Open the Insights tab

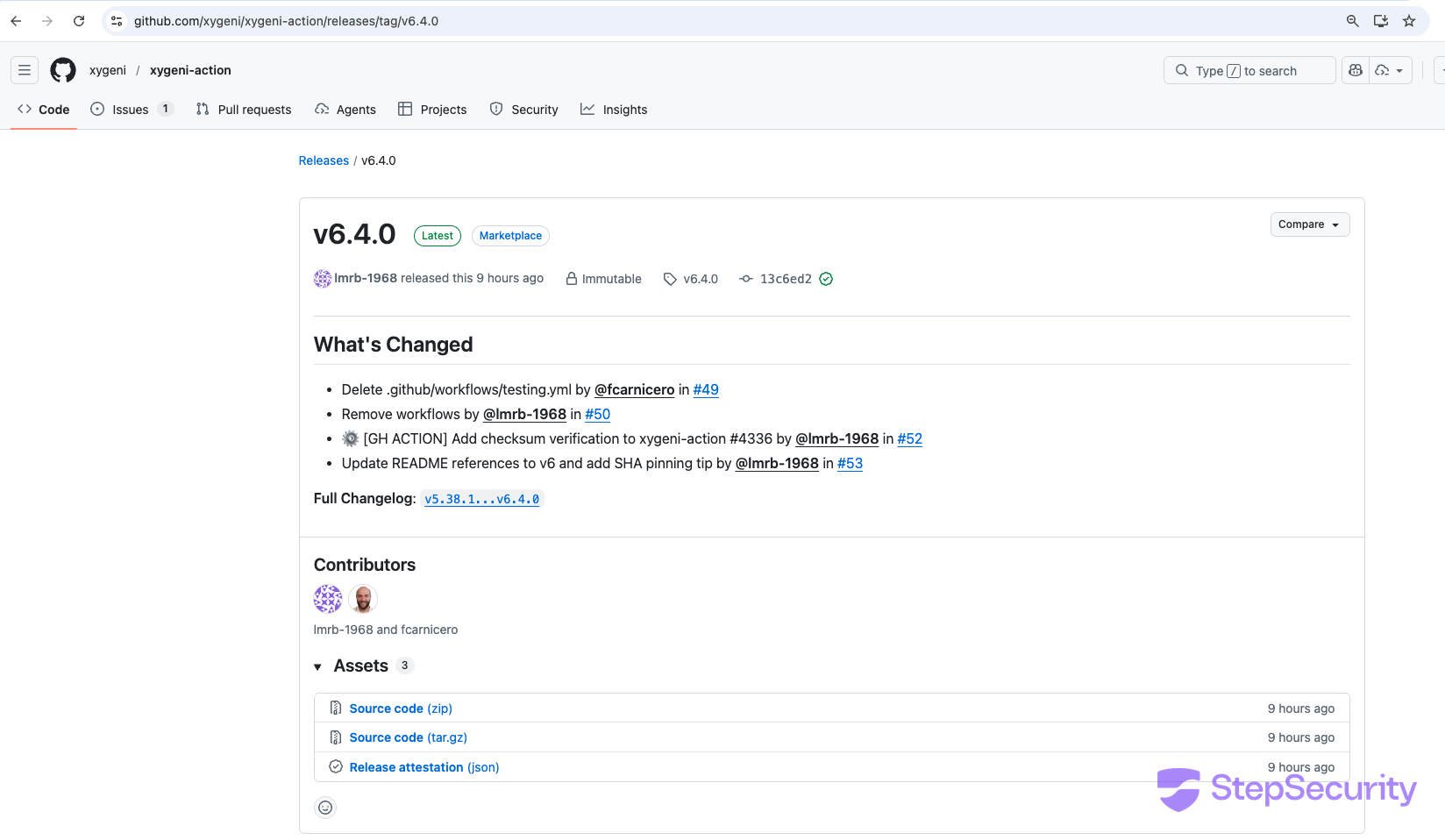tap(614, 110)
